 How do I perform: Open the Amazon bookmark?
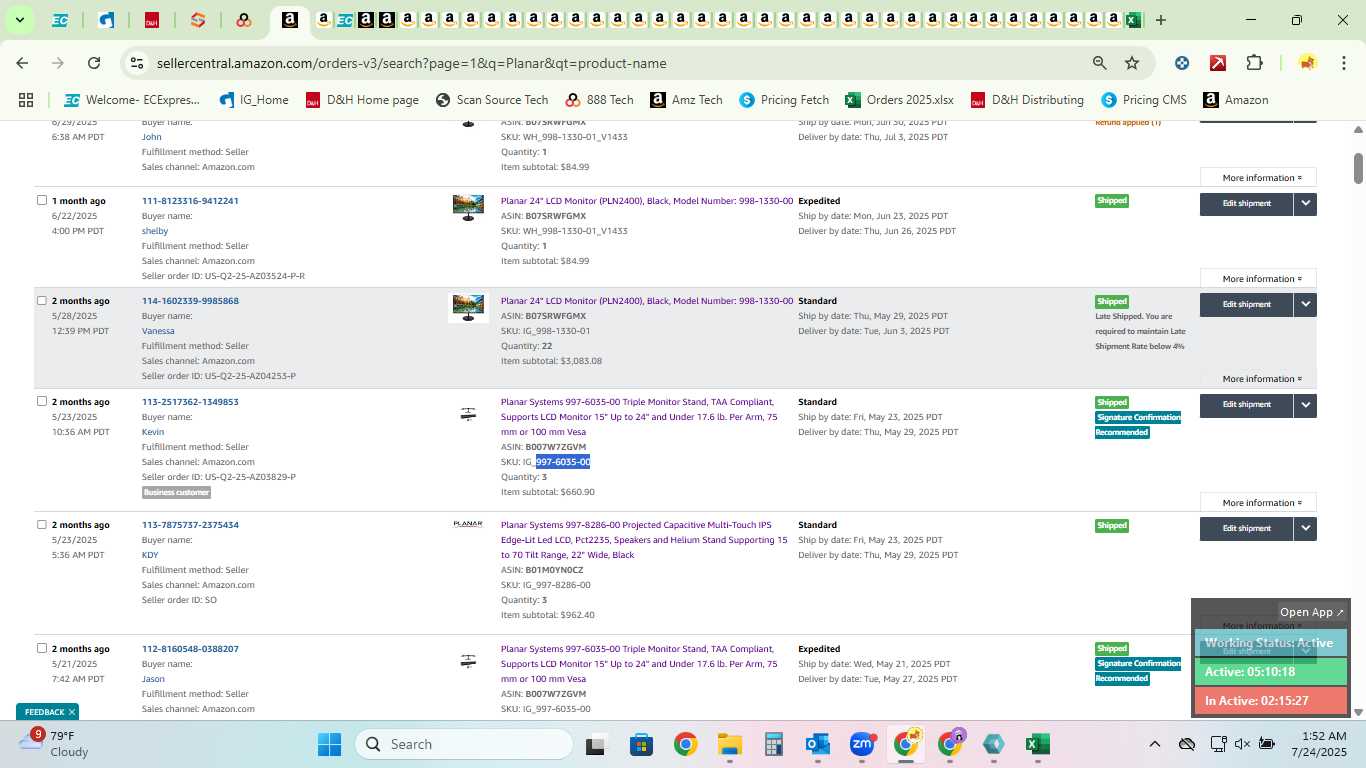point(1235,100)
